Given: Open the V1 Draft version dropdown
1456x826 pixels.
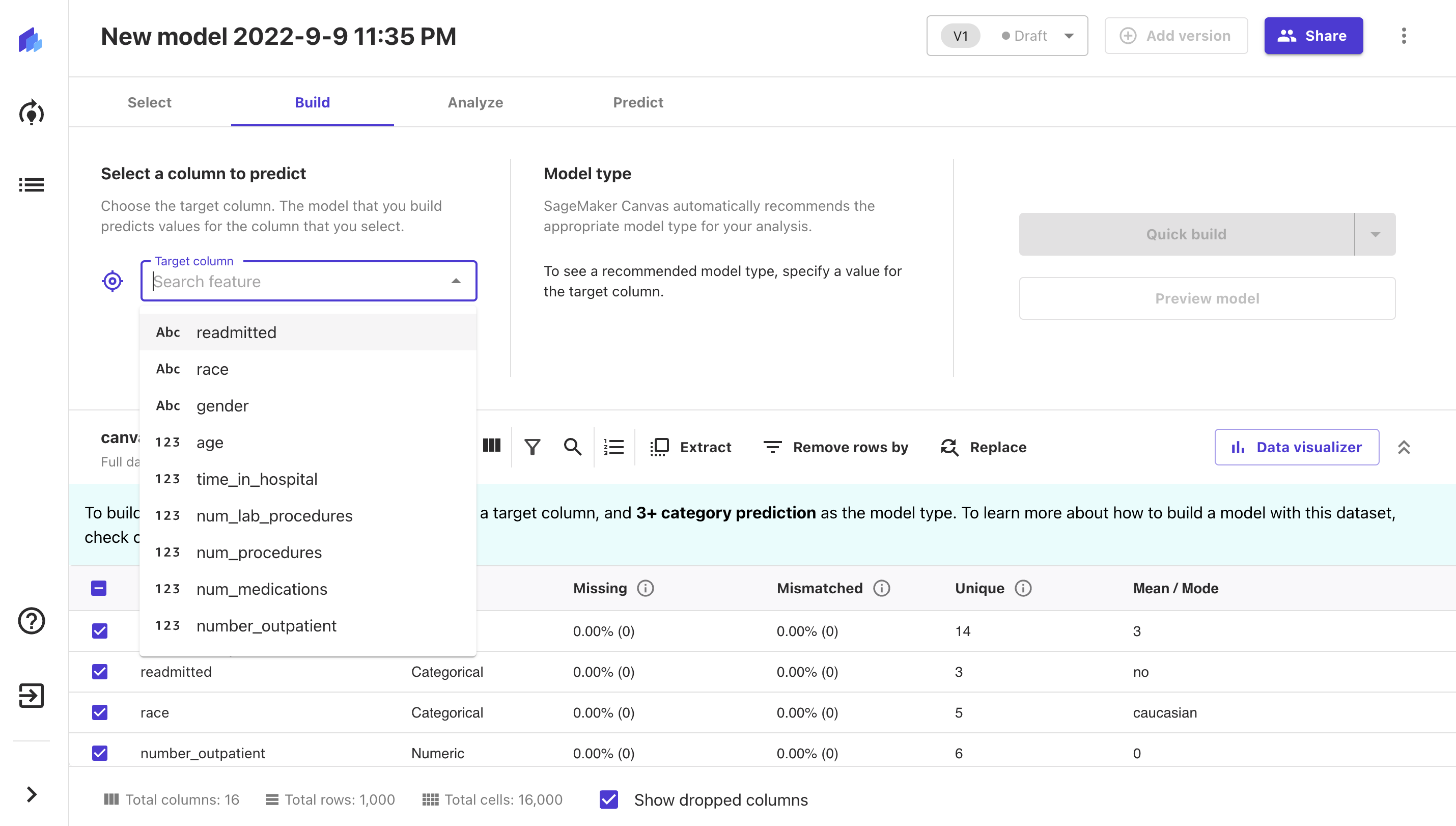Looking at the screenshot, I should point(1007,36).
